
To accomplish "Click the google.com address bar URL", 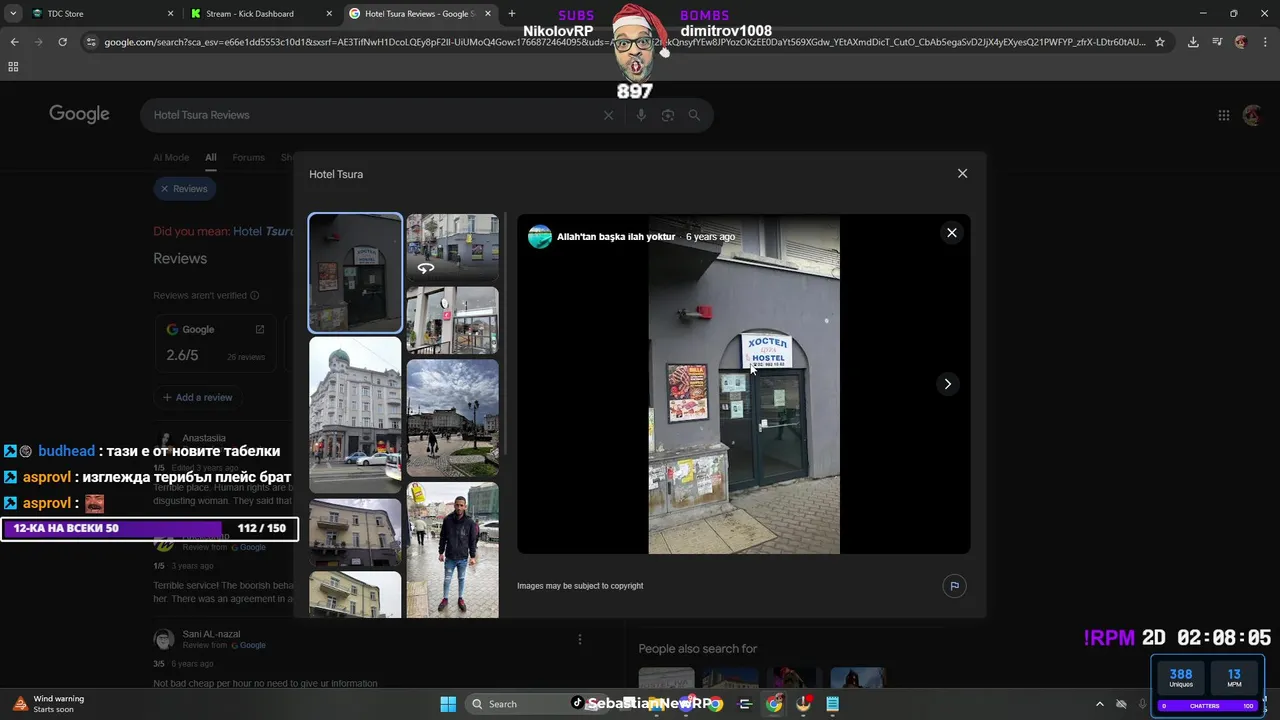I will (625, 42).
